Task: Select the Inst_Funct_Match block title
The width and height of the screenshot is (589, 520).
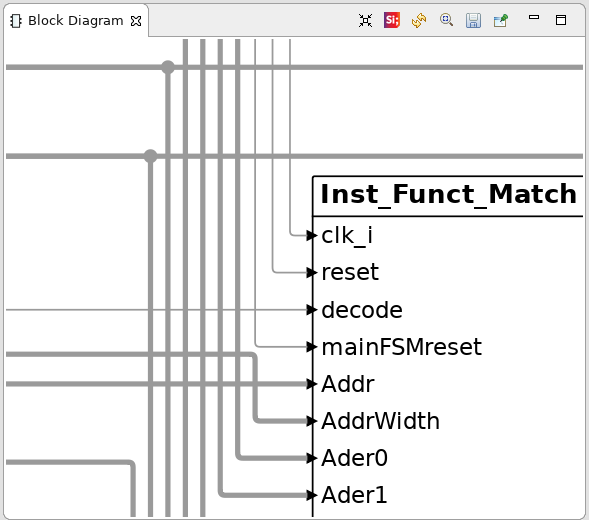Action: point(448,194)
